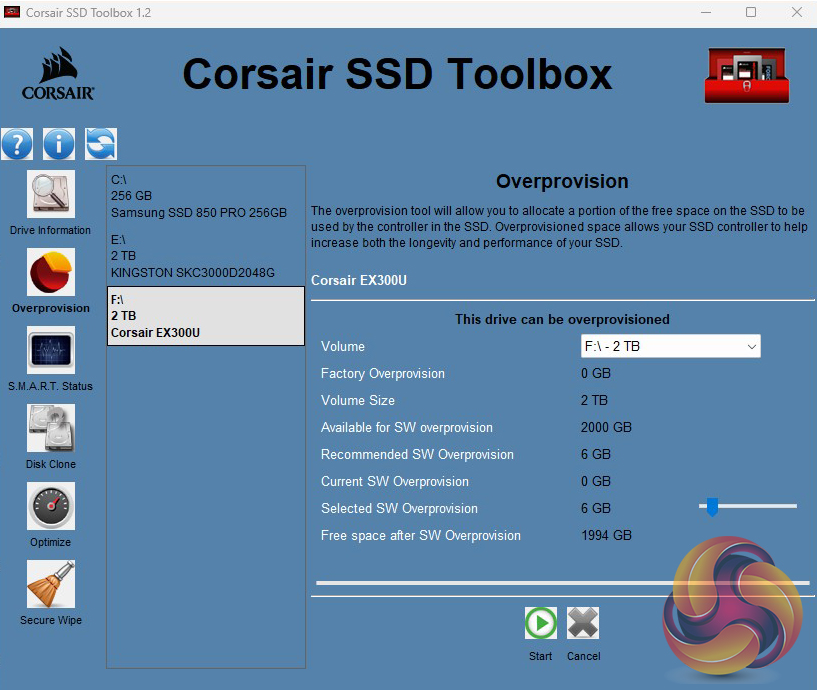Select the F:\ Corsair EX300U drive

[x=205, y=316]
